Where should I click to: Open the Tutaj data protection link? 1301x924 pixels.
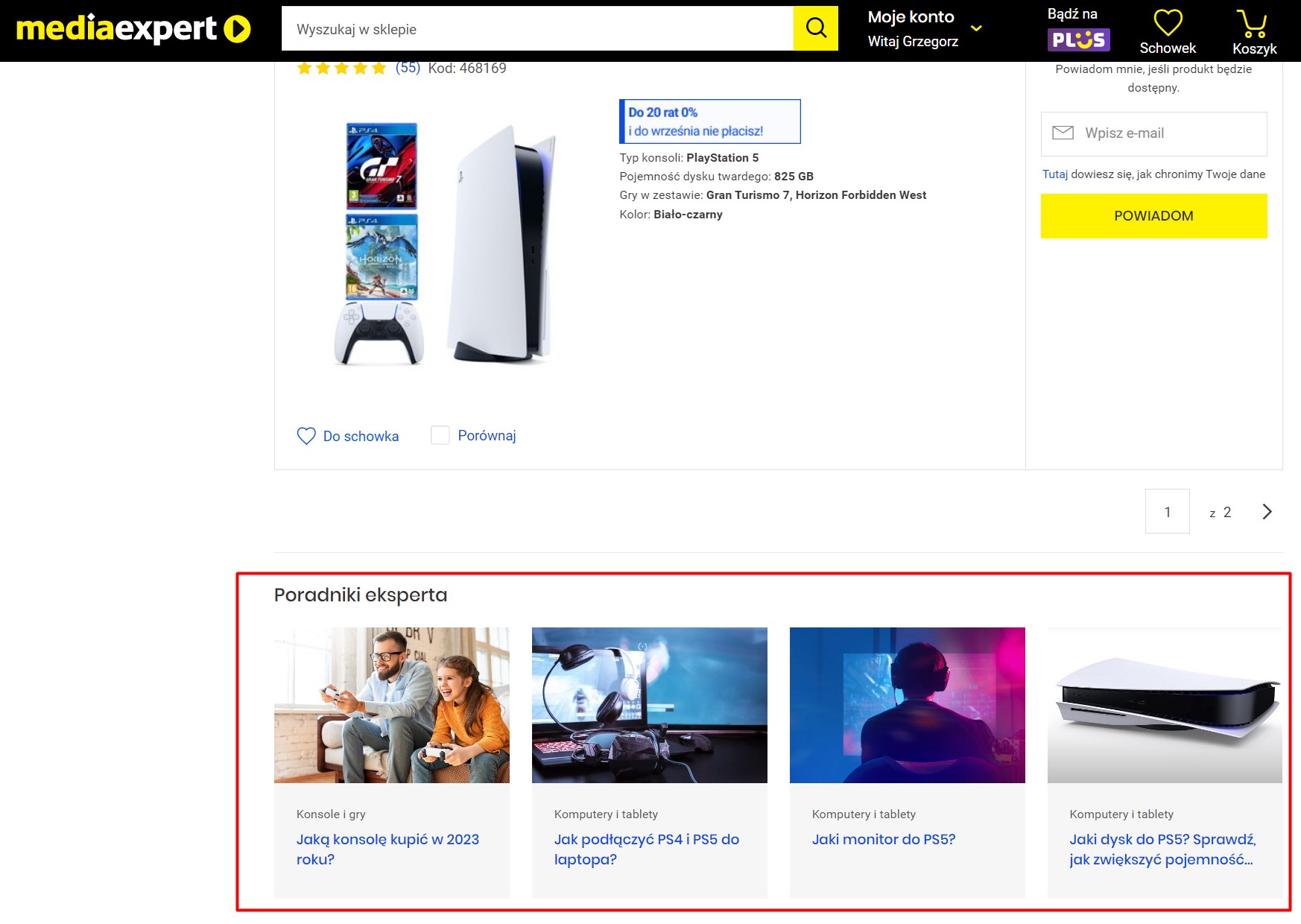[x=1054, y=174]
